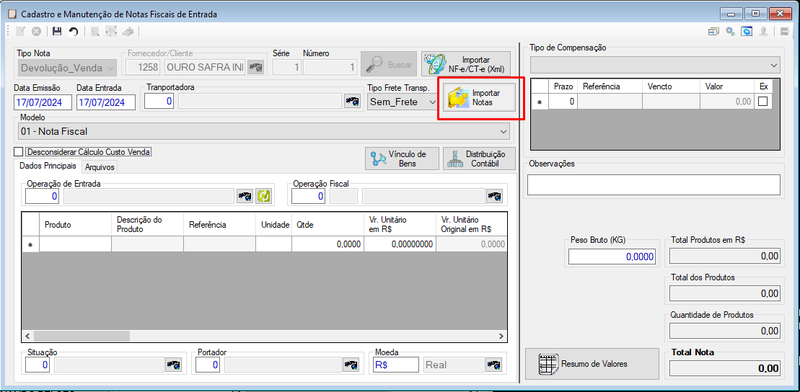Click toolbar overflow icon at far right
This screenshot has width=800, height=392.
pyautogui.click(x=786, y=32)
